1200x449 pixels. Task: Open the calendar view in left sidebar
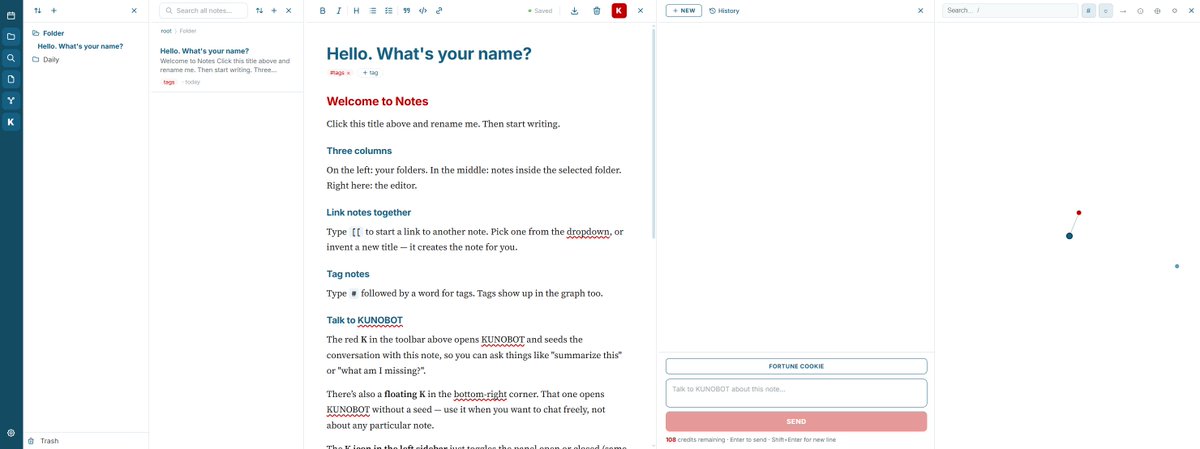click(11, 15)
